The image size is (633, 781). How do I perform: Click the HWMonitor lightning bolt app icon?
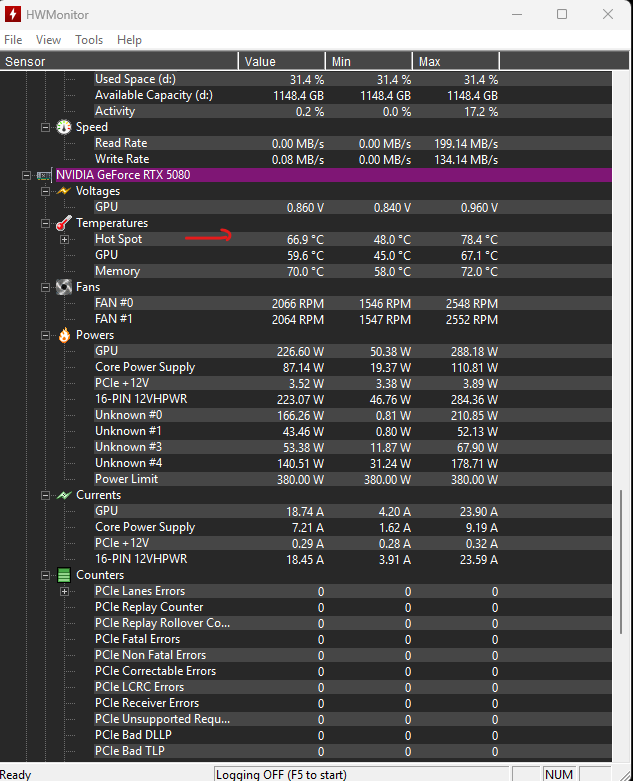(x=12, y=14)
